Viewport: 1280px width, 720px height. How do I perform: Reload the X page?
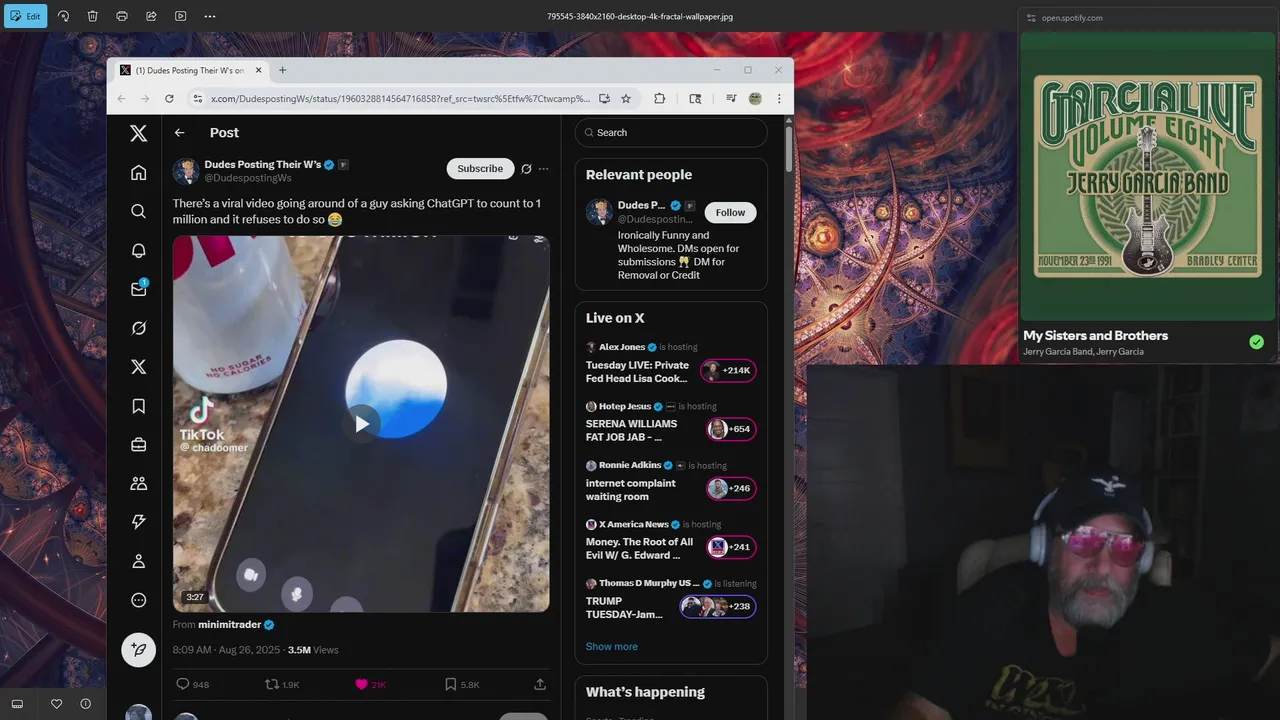[x=169, y=98]
